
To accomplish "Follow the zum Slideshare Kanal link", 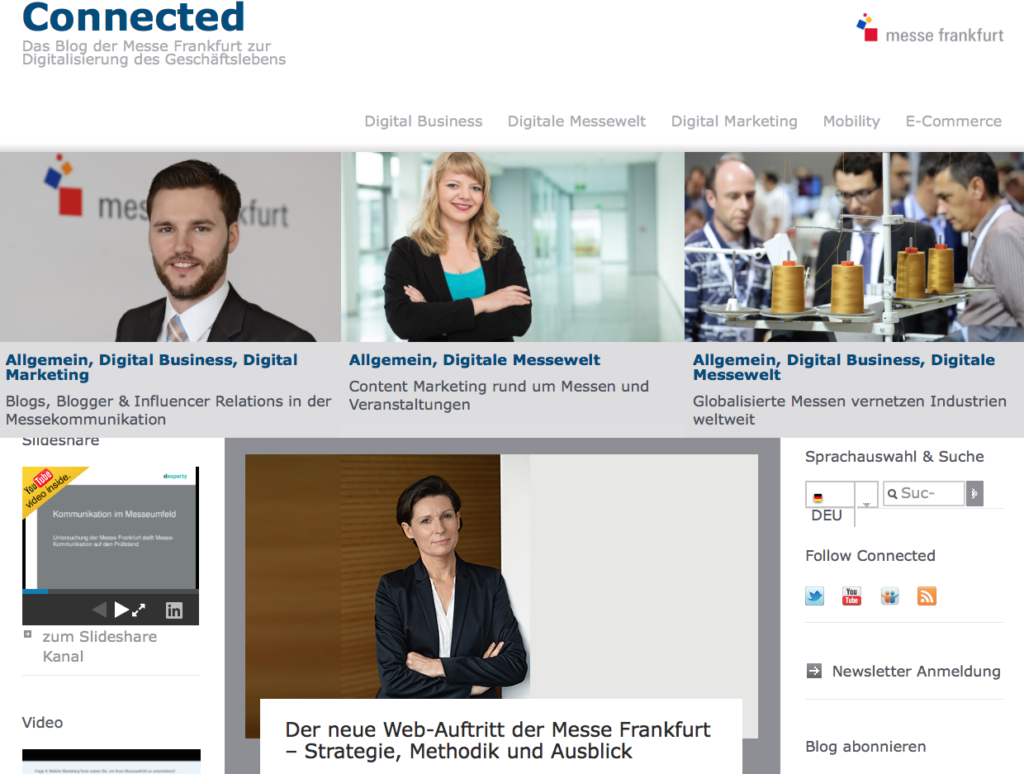I will pyautogui.click(x=99, y=647).
